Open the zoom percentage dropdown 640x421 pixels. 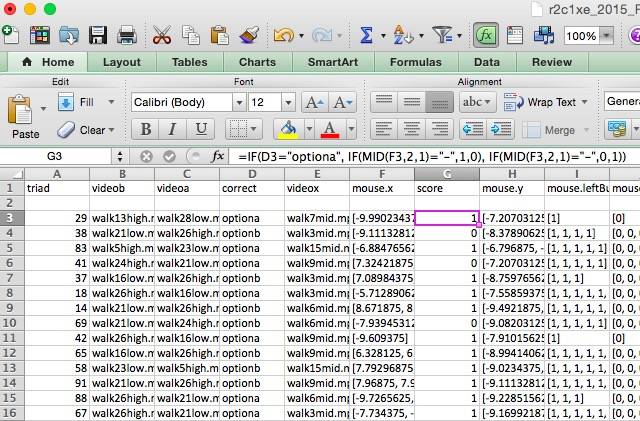tap(607, 36)
